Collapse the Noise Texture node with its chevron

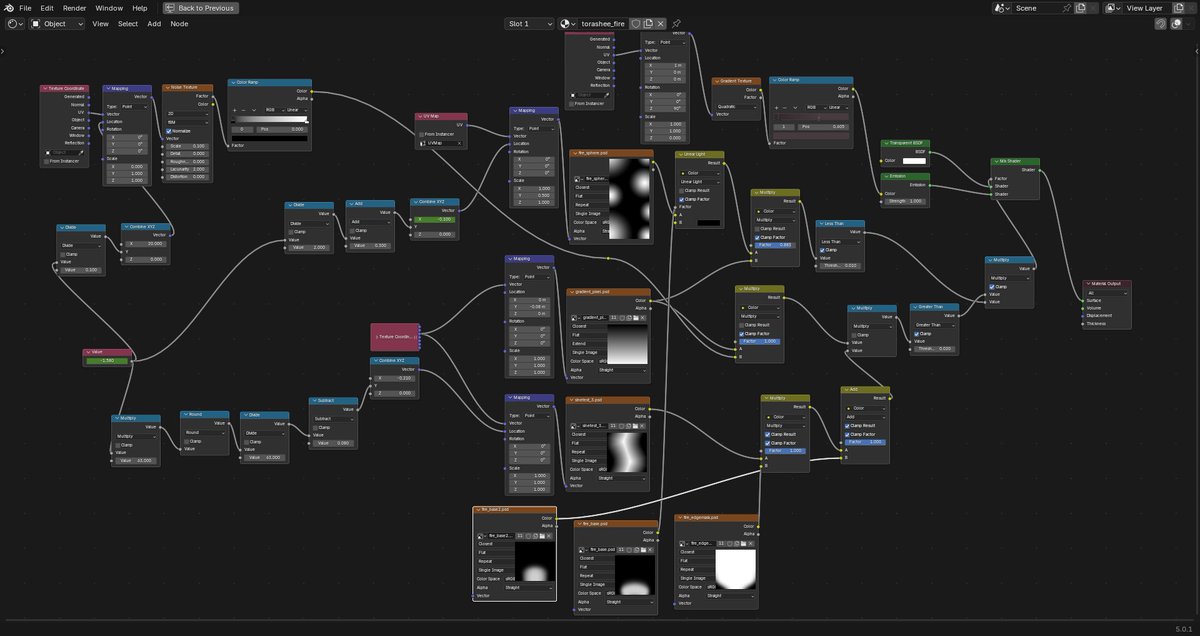[x=167, y=87]
